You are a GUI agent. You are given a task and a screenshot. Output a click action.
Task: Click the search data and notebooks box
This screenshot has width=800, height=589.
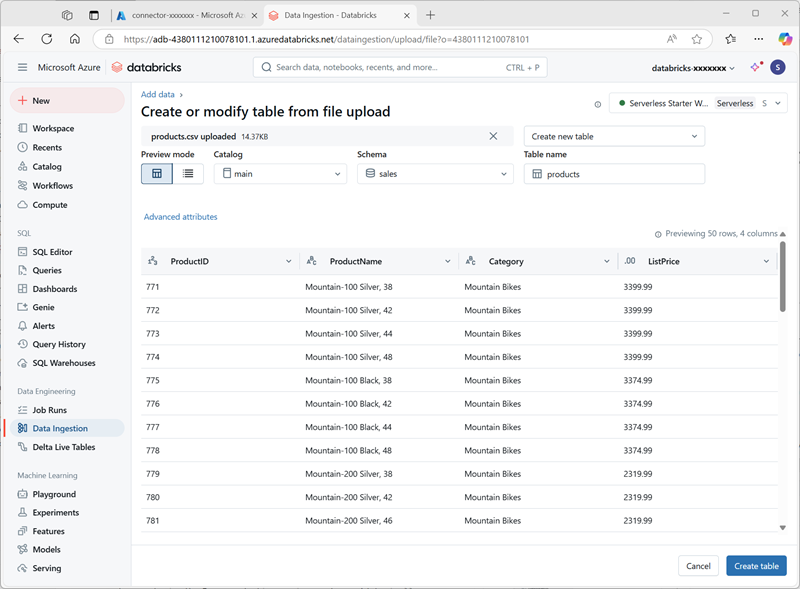tap(400, 67)
